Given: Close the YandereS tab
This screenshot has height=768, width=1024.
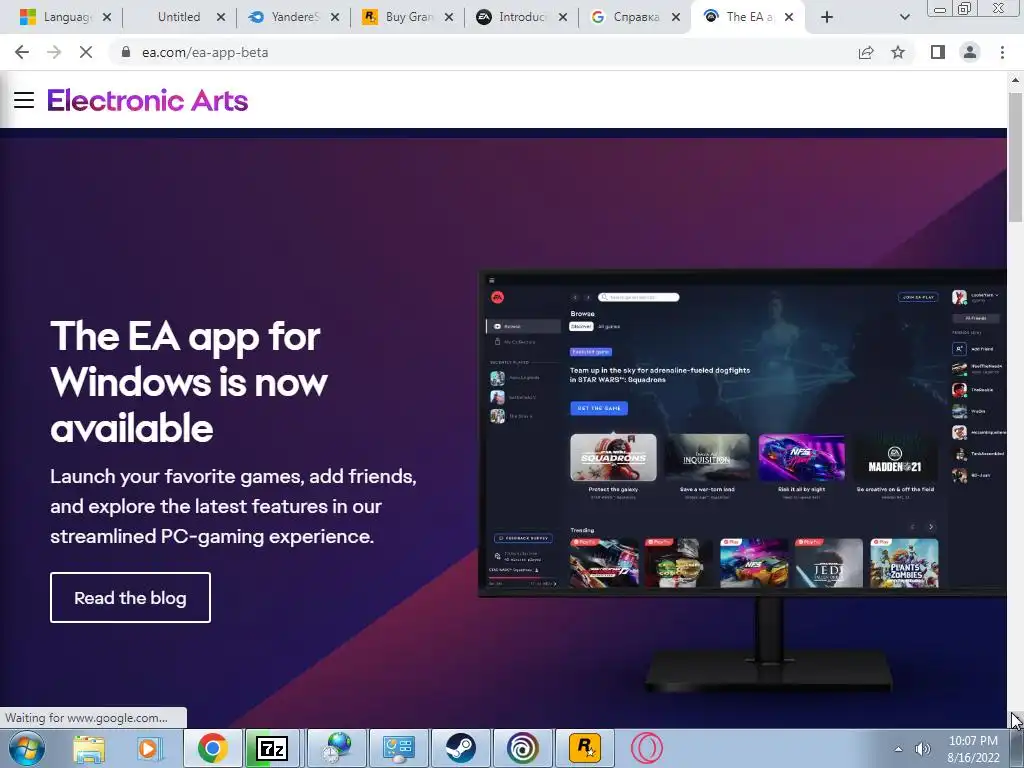Looking at the screenshot, I should coord(334,17).
